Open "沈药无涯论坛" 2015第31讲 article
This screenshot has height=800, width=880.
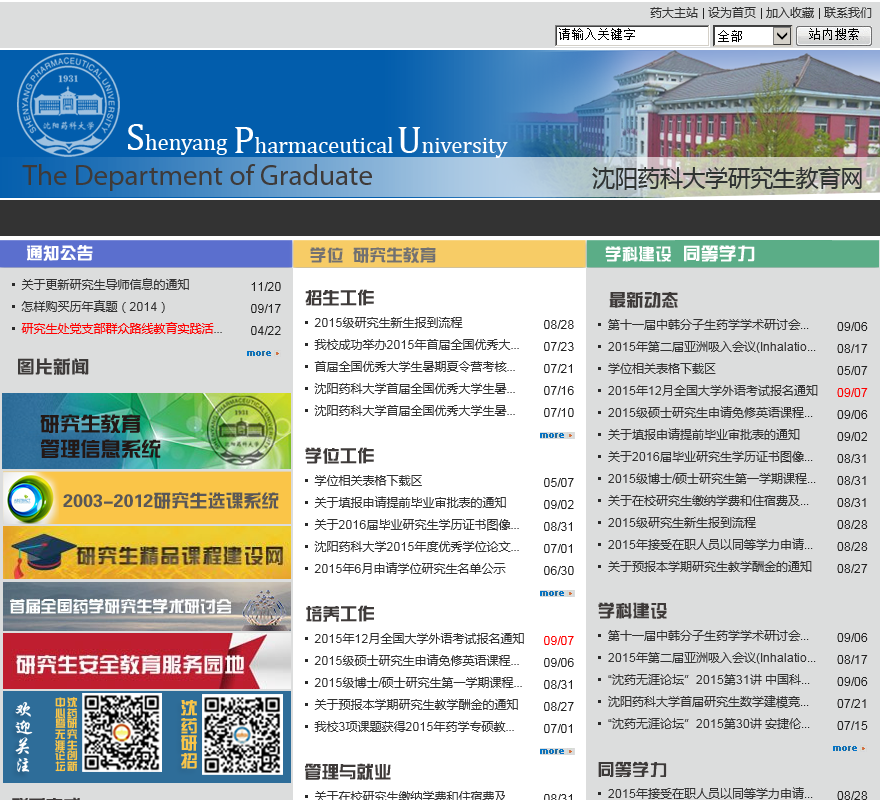point(708,680)
